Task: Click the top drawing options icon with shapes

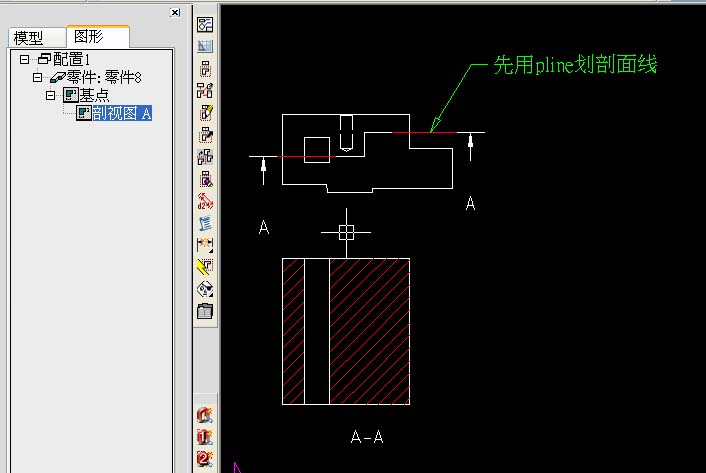Action: coord(205,24)
